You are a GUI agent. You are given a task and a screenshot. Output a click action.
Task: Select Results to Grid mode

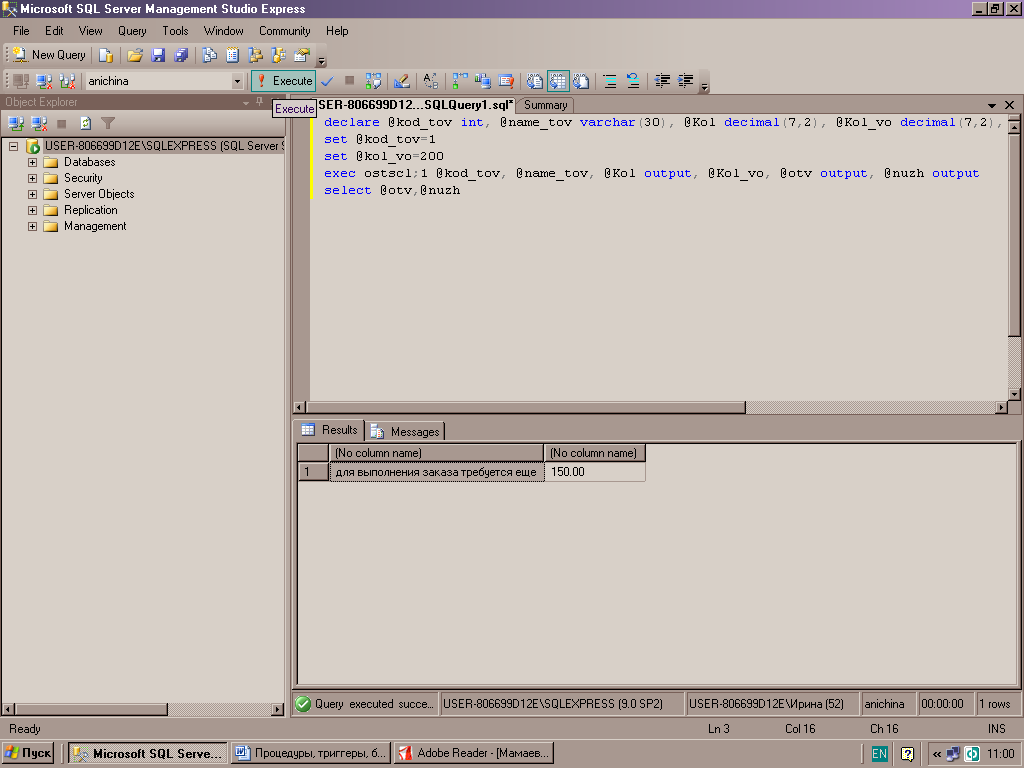(x=558, y=81)
